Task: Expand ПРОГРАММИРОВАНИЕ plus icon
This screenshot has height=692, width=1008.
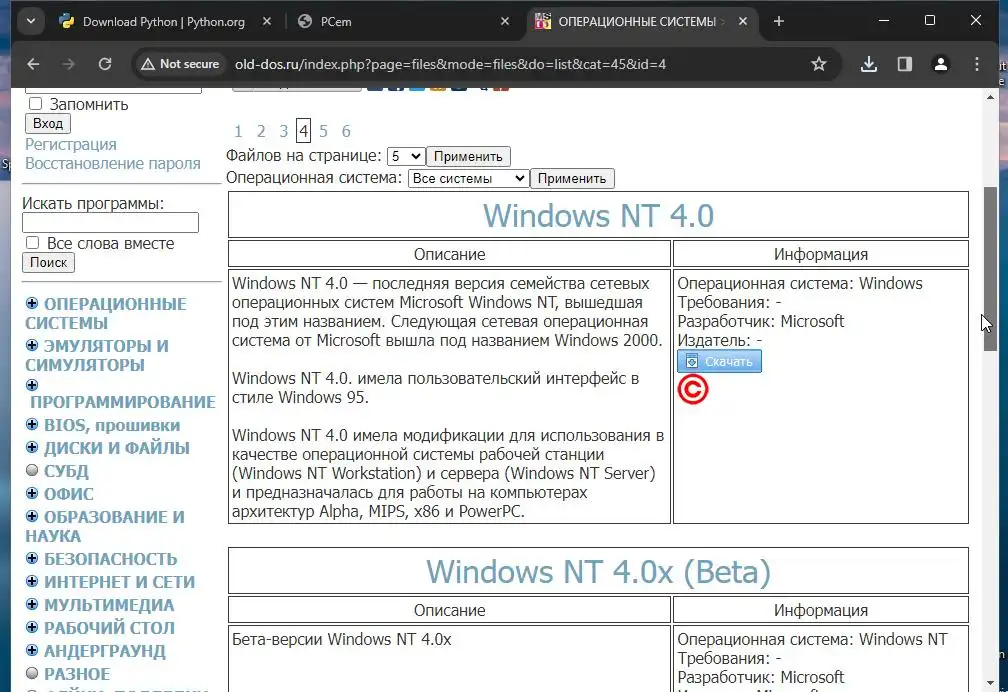Action: [32, 385]
